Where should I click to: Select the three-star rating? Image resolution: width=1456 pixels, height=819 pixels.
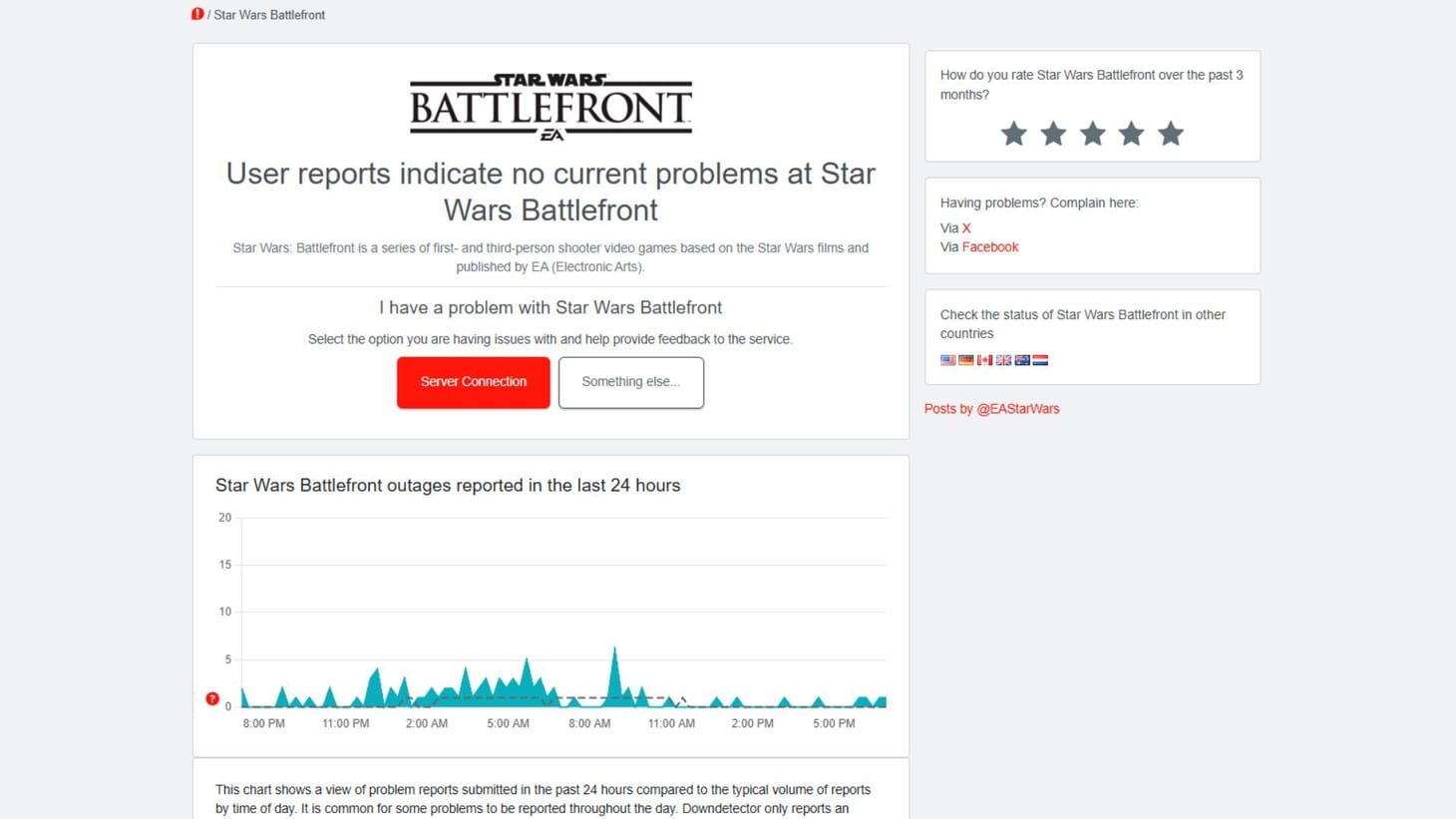click(x=1092, y=133)
